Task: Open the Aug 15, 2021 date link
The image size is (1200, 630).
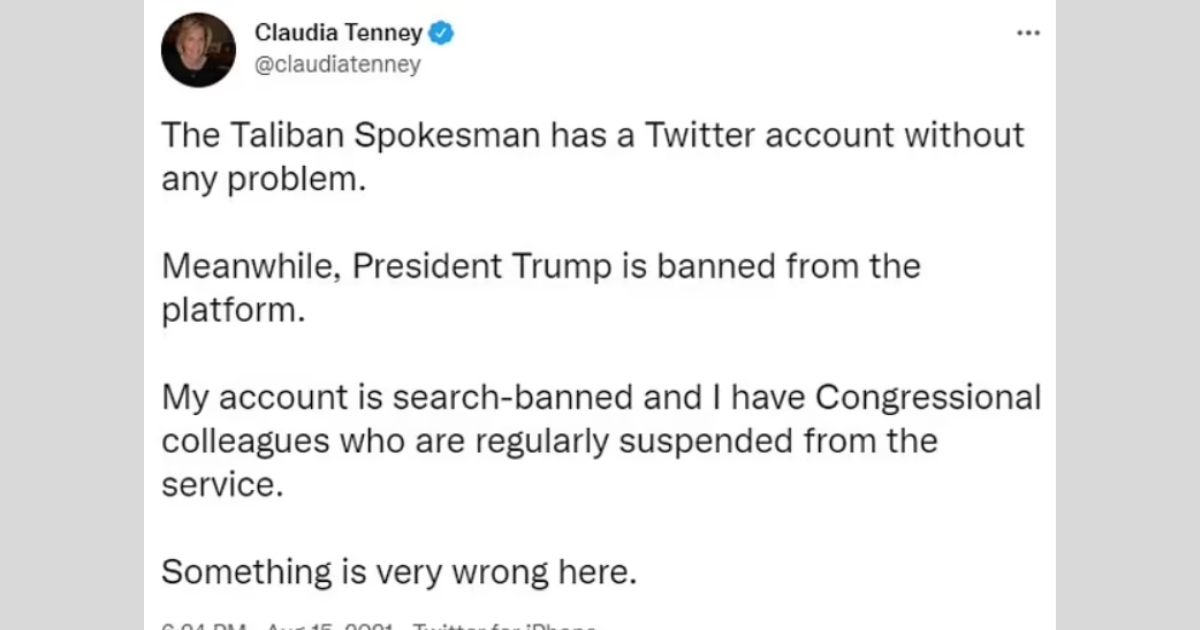Action: (332, 626)
